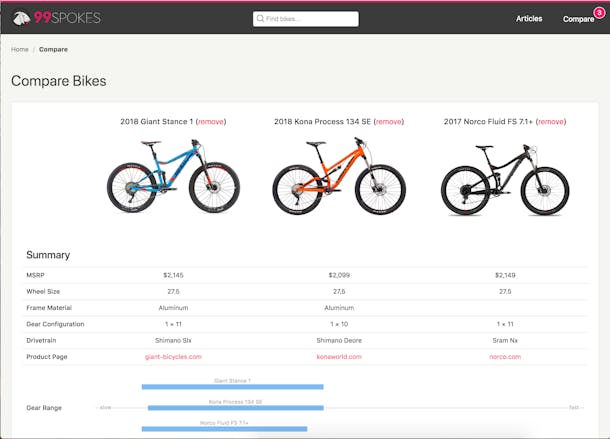Click the $2,099 MSRP value
Viewport: 610px width, 439px height.
[339, 275]
